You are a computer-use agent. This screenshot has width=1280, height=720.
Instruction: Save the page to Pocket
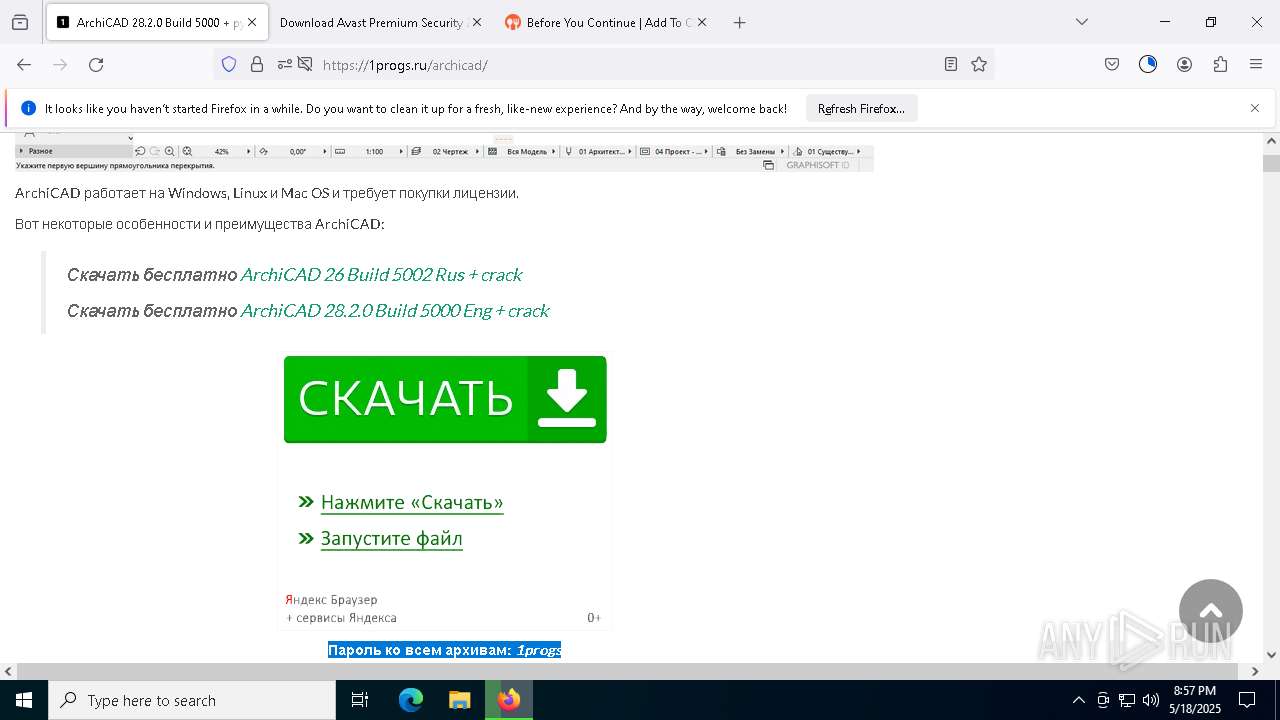tap(1112, 64)
